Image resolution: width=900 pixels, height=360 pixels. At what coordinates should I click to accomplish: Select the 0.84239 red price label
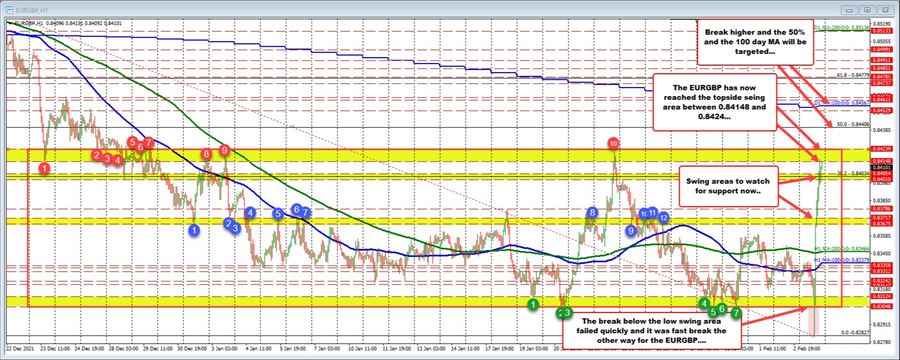(881, 149)
